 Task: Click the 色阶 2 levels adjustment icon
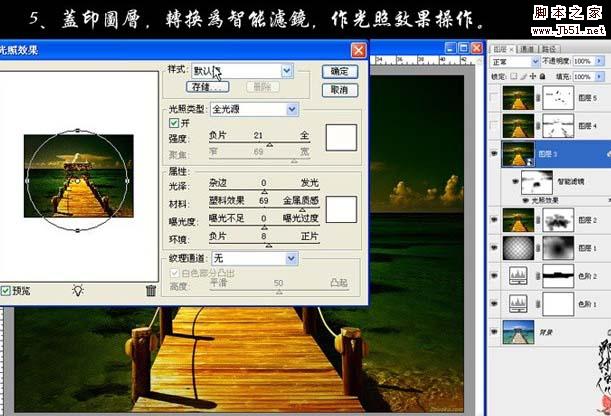tap(518, 276)
